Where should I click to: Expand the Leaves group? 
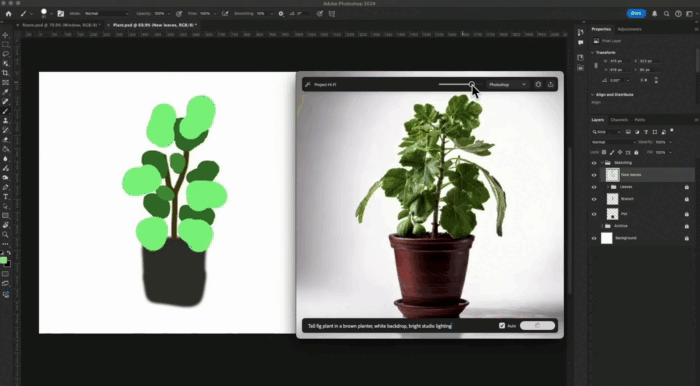pos(608,187)
